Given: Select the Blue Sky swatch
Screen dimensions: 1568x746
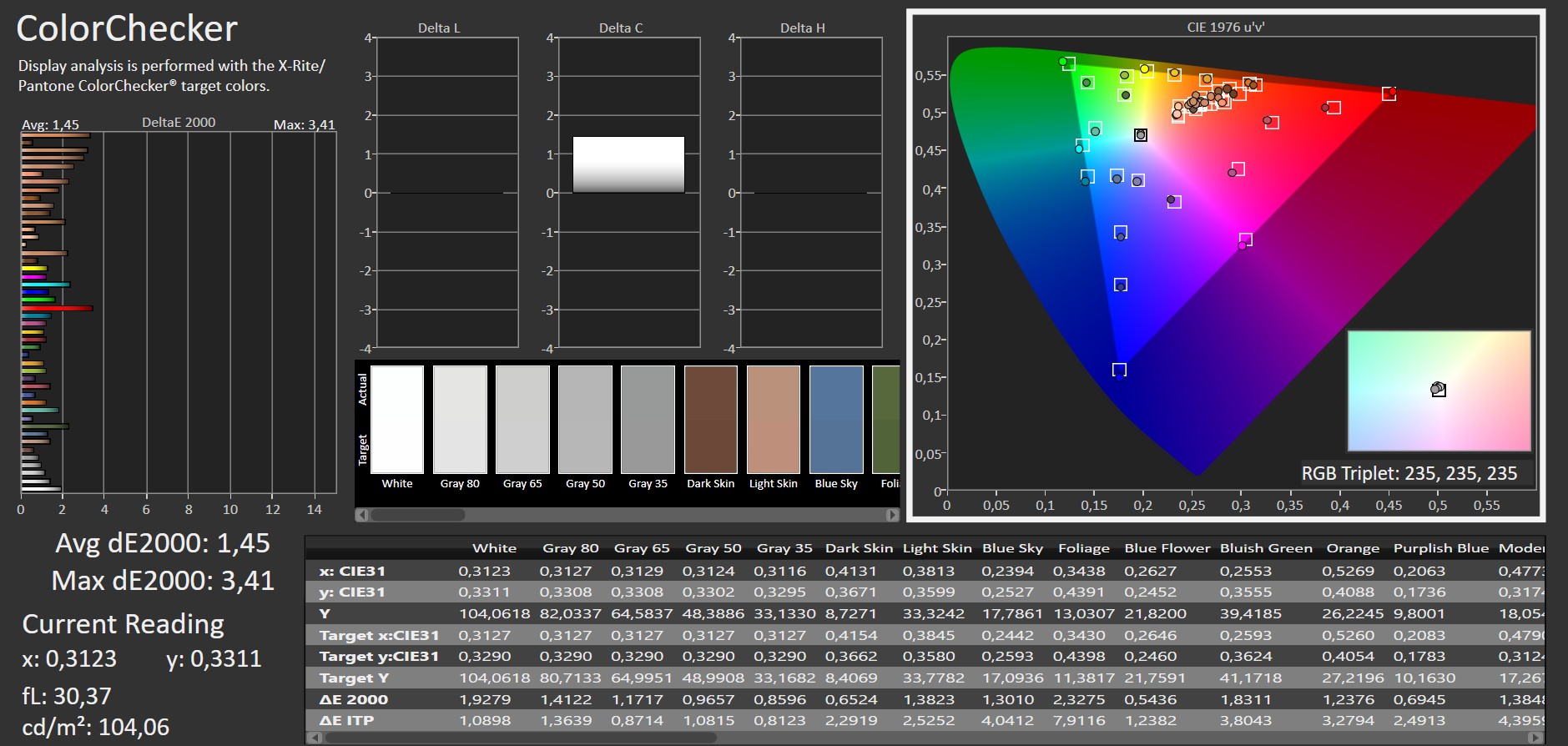Looking at the screenshot, I should tap(836, 420).
